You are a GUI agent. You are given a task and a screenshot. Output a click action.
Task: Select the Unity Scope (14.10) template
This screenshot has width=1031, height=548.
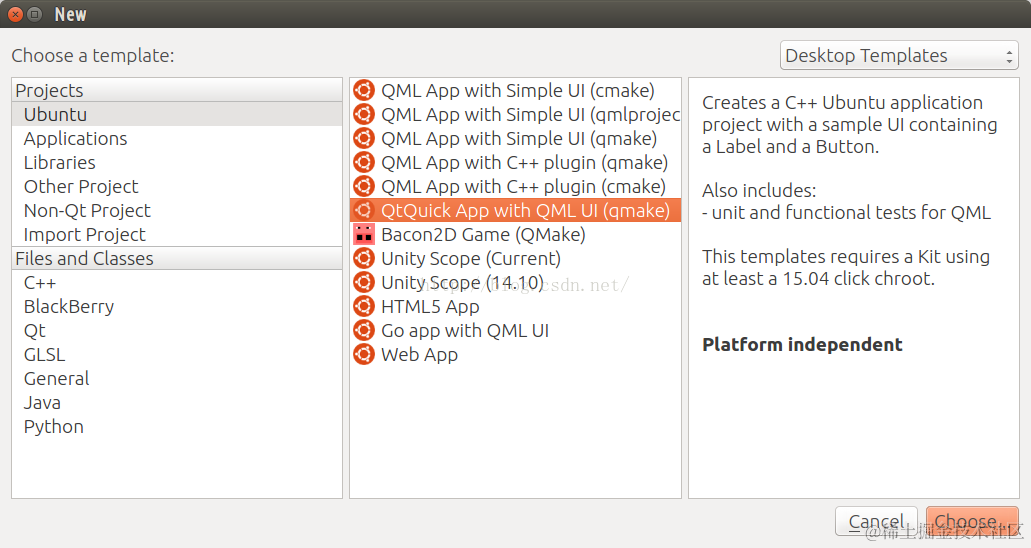click(516, 283)
